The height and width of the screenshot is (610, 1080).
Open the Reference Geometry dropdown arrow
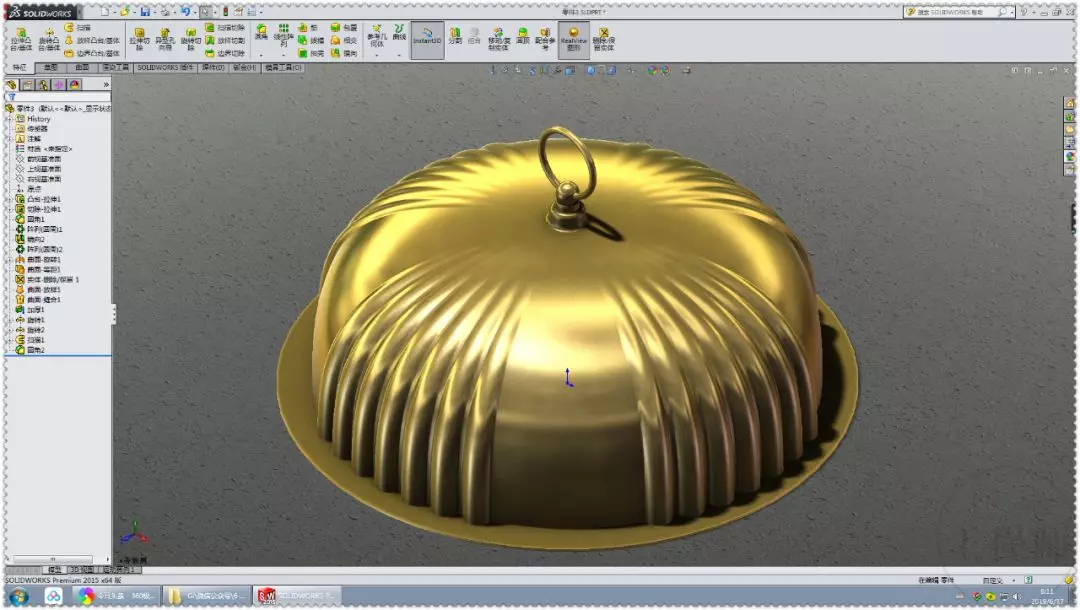point(377,54)
